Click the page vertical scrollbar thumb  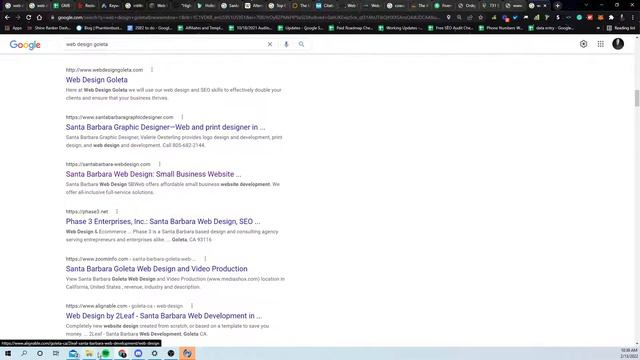pyautogui.click(x=637, y=98)
